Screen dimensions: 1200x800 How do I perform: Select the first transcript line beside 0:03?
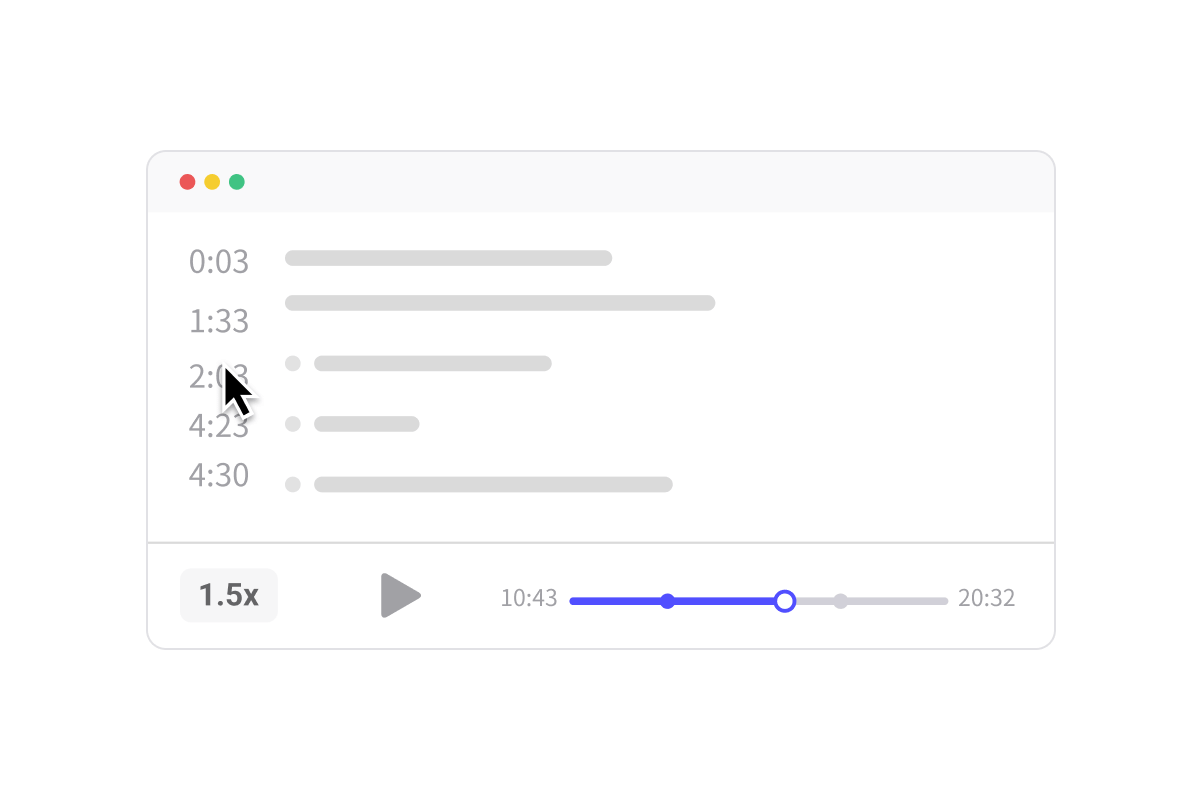pyautogui.click(x=448, y=258)
